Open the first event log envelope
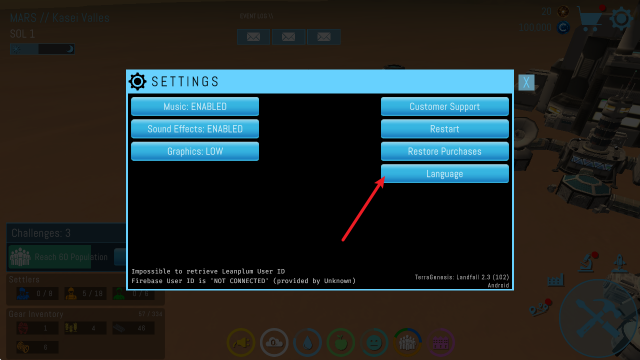Image resolution: width=640 pixels, height=360 pixels. click(x=253, y=37)
